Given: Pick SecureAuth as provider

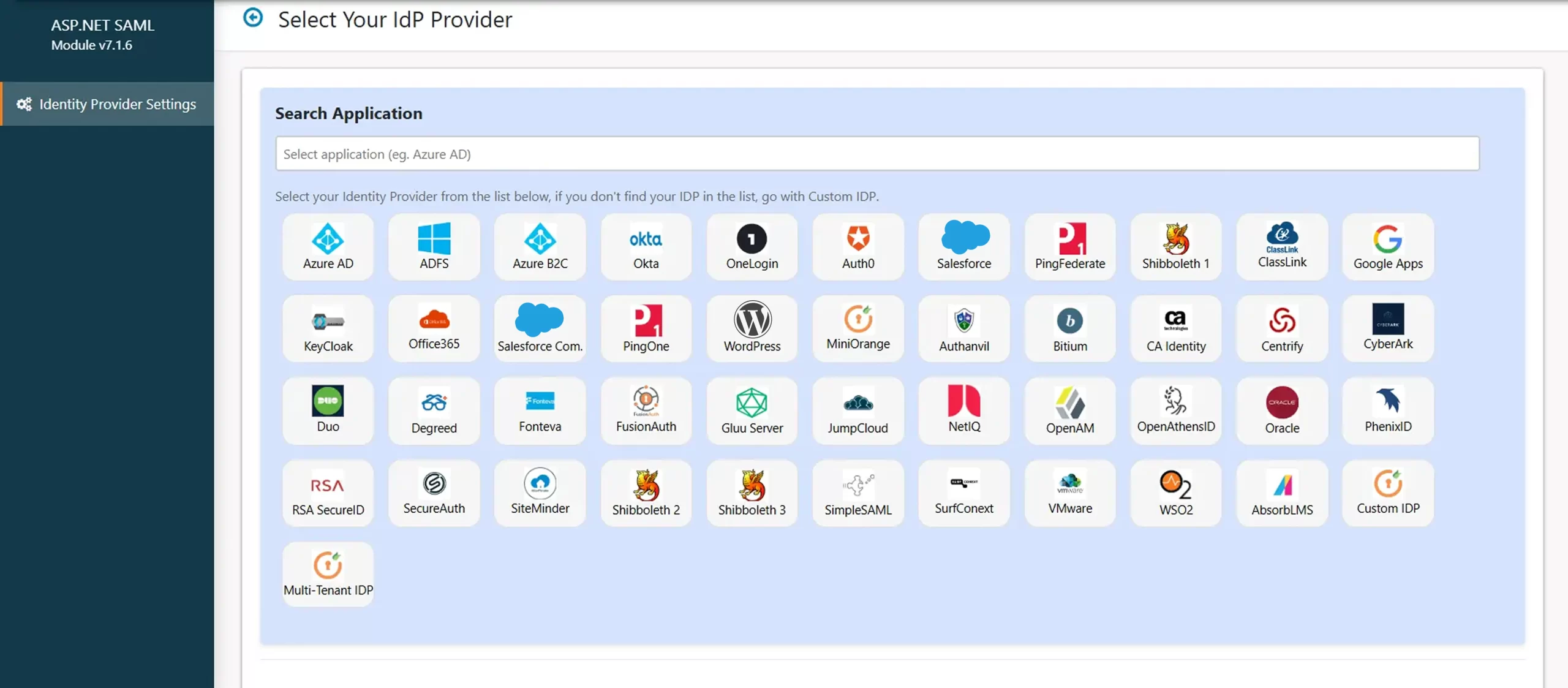Looking at the screenshot, I should (434, 493).
